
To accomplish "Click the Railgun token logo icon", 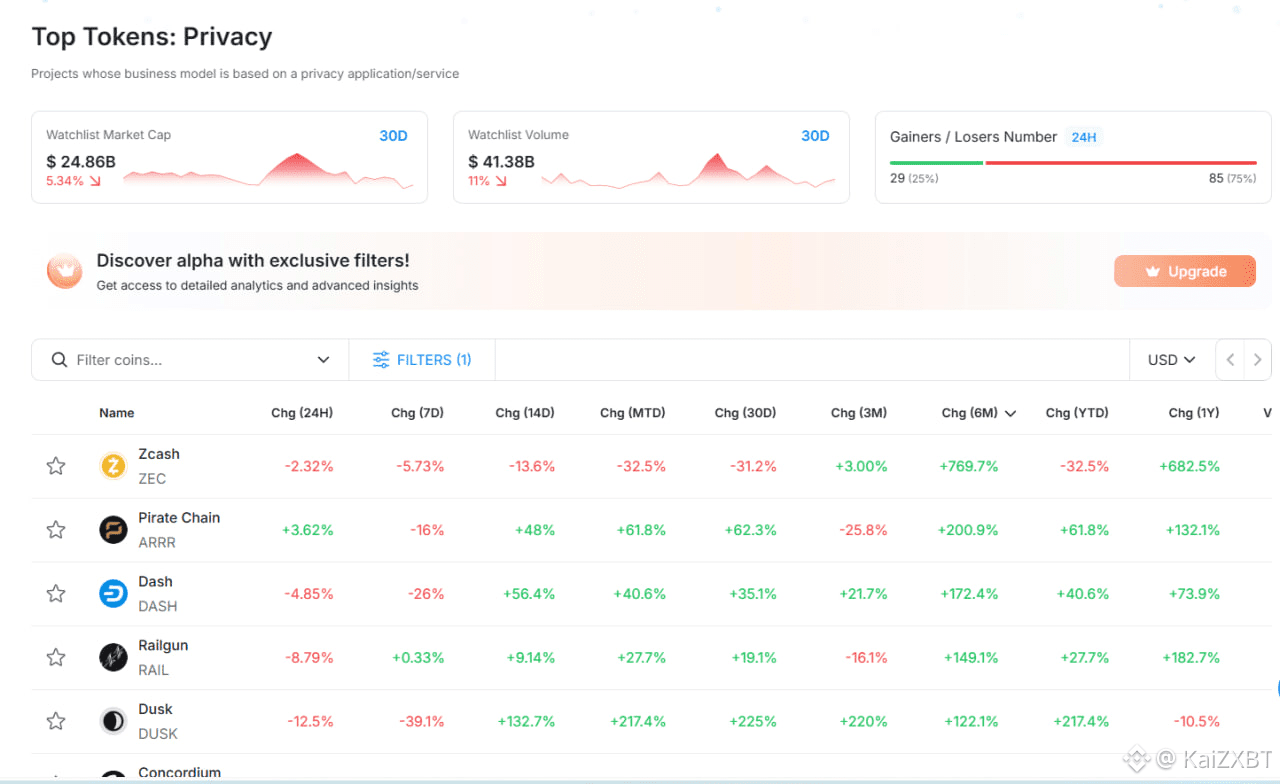I will [113, 657].
